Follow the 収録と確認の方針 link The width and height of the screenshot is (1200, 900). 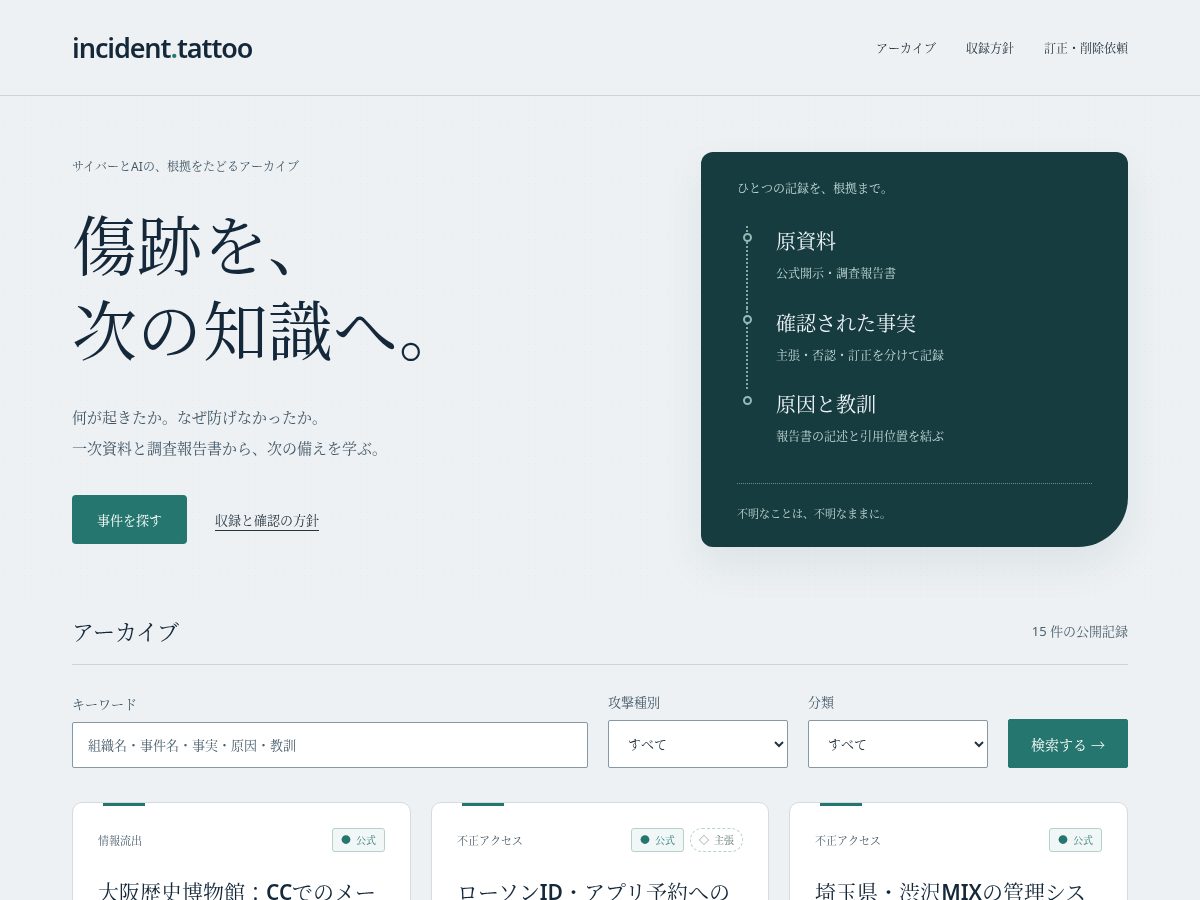(x=267, y=520)
